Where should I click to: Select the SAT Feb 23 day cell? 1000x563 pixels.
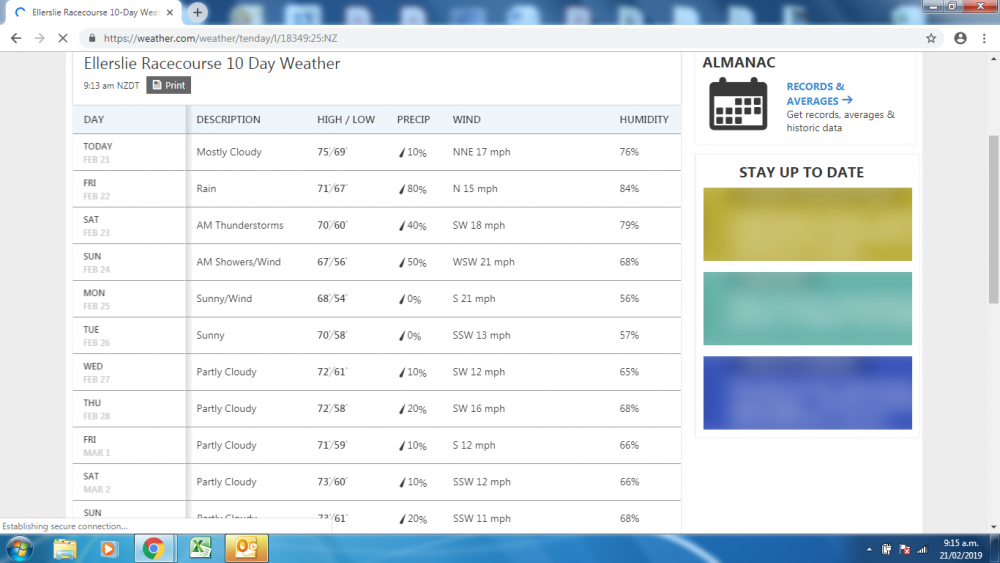coord(129,226)
